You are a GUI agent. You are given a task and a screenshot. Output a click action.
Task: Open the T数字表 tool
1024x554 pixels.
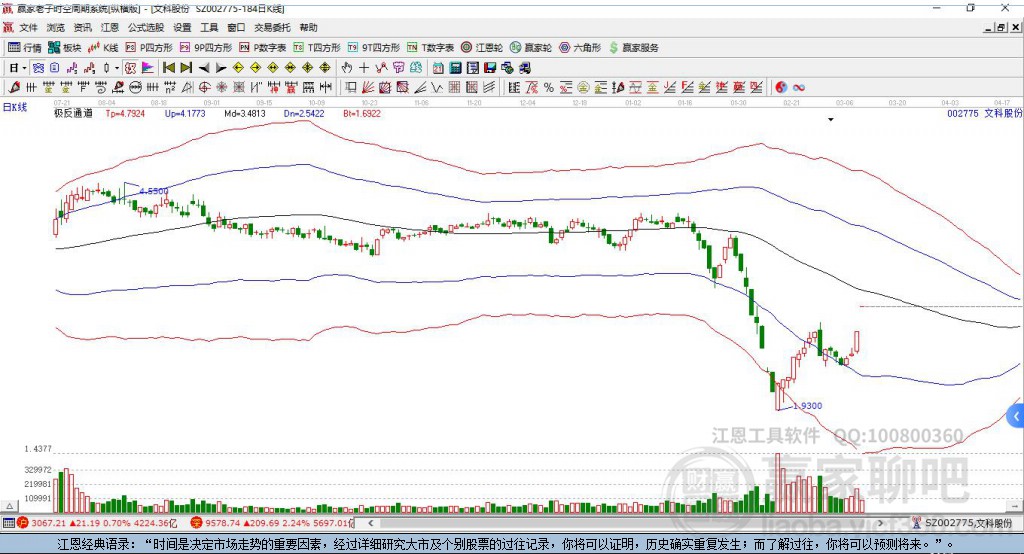(430, 48)
